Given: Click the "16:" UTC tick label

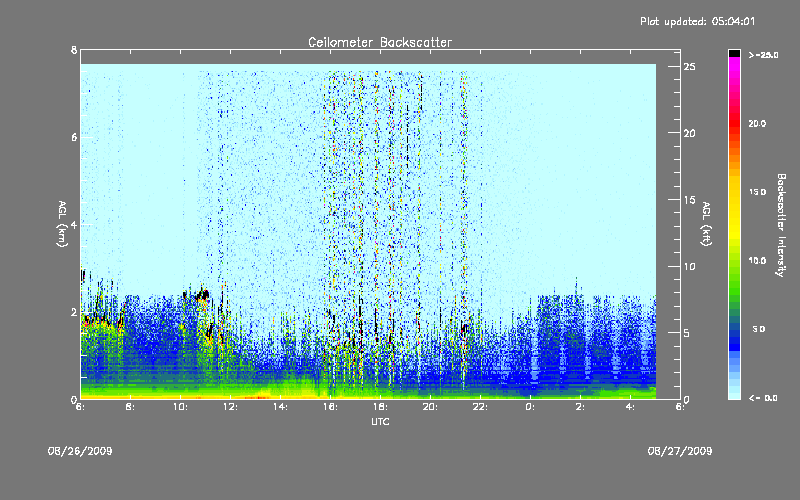Looking at the screenshot, I should coord(330,407).
